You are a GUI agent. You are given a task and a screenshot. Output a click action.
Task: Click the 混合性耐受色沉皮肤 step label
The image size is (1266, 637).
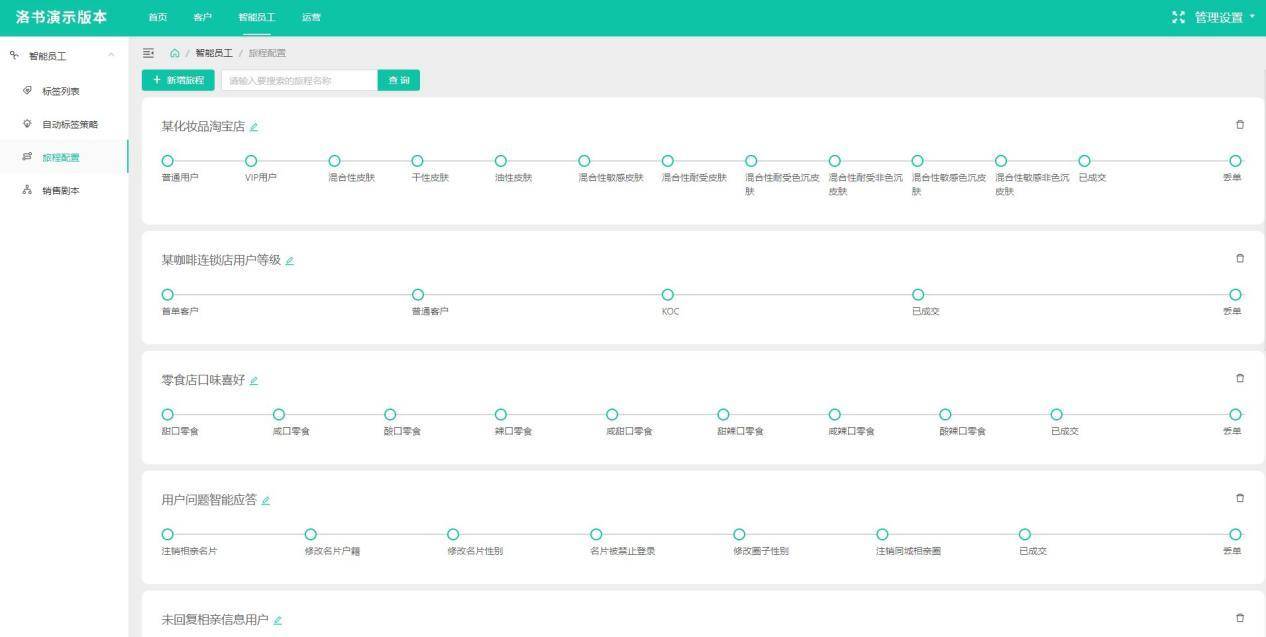(x=782, y=184)
